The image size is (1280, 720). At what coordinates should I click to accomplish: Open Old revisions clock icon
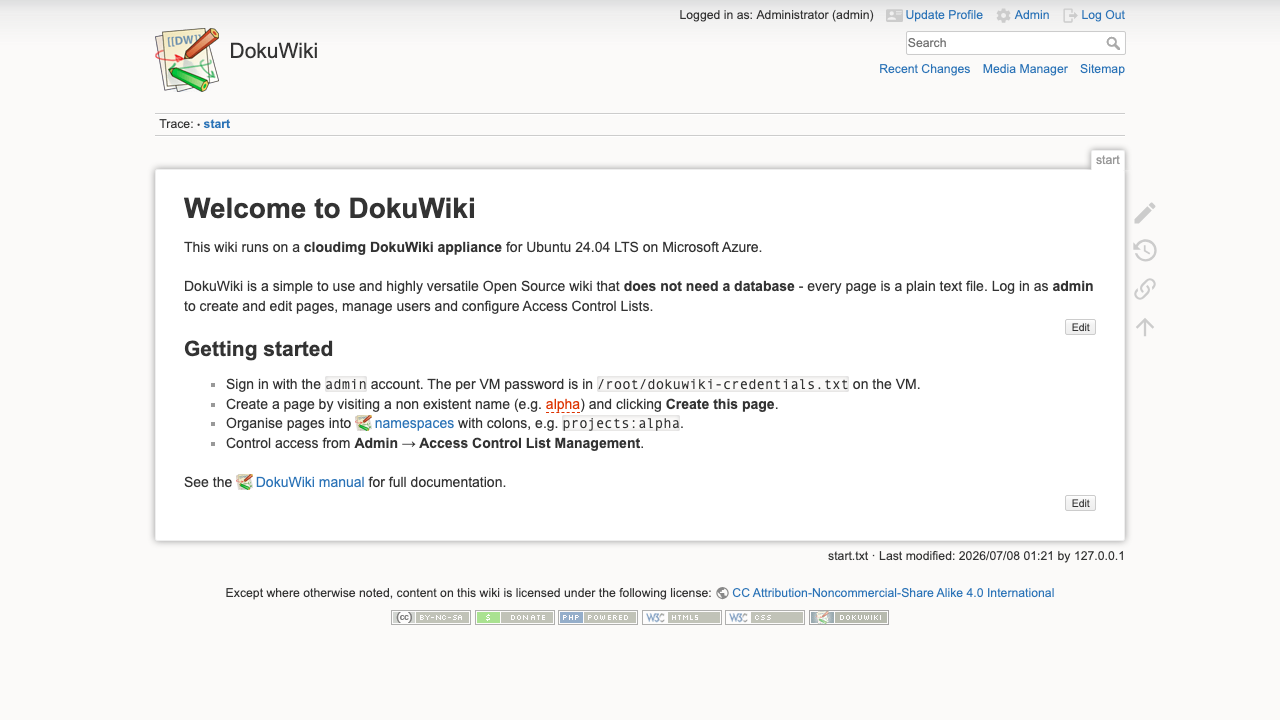1145,250
